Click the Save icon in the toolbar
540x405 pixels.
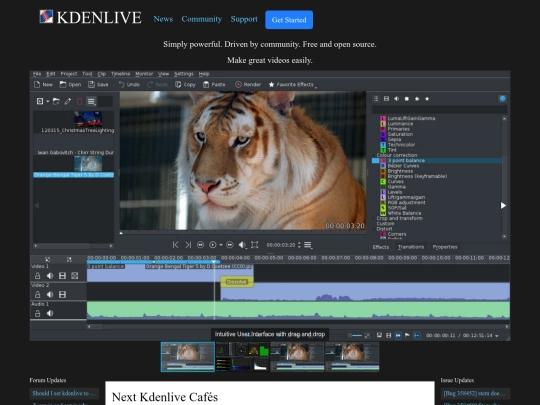pos(91,84)
